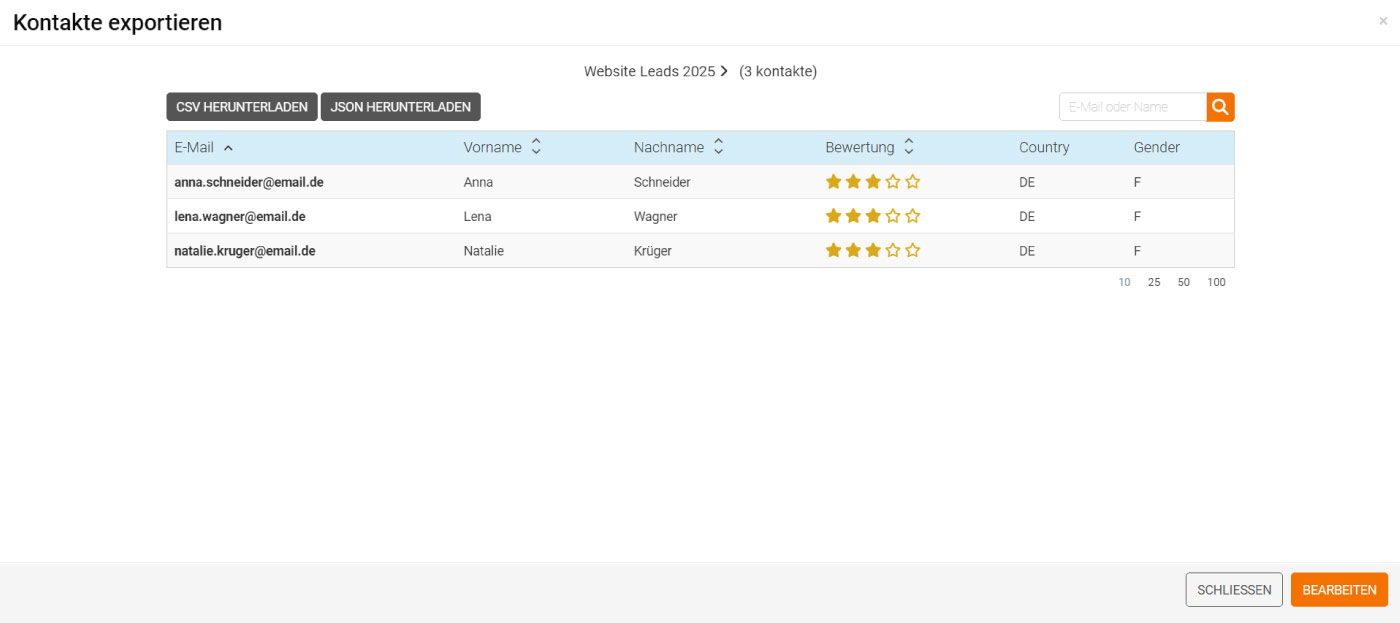The width and height of the screenshot is (1400, 623).
Task: Open anna.schneider@email.de contact row
Action: pos(249,182)
